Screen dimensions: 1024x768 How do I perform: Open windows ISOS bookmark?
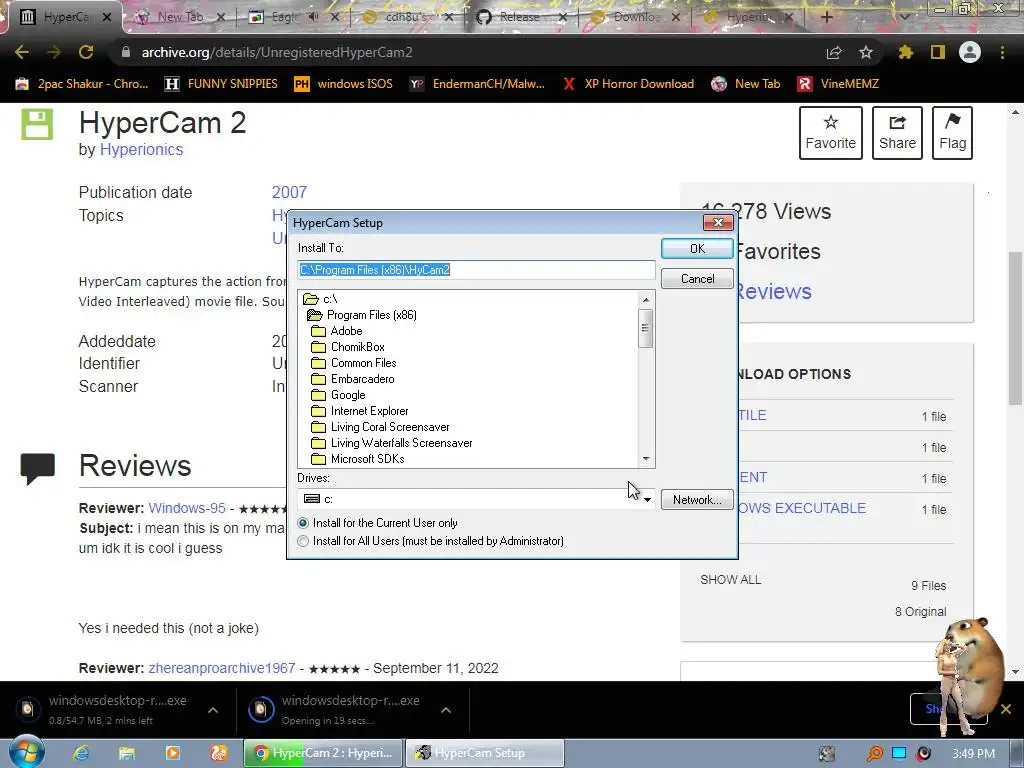344,84
